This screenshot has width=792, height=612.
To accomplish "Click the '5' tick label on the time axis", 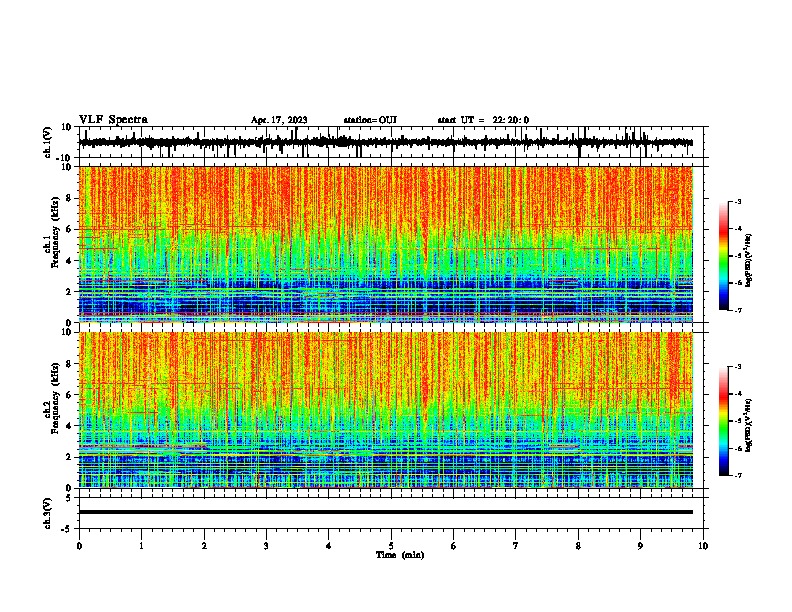I will pyautogui.click(x=391, y=546).
